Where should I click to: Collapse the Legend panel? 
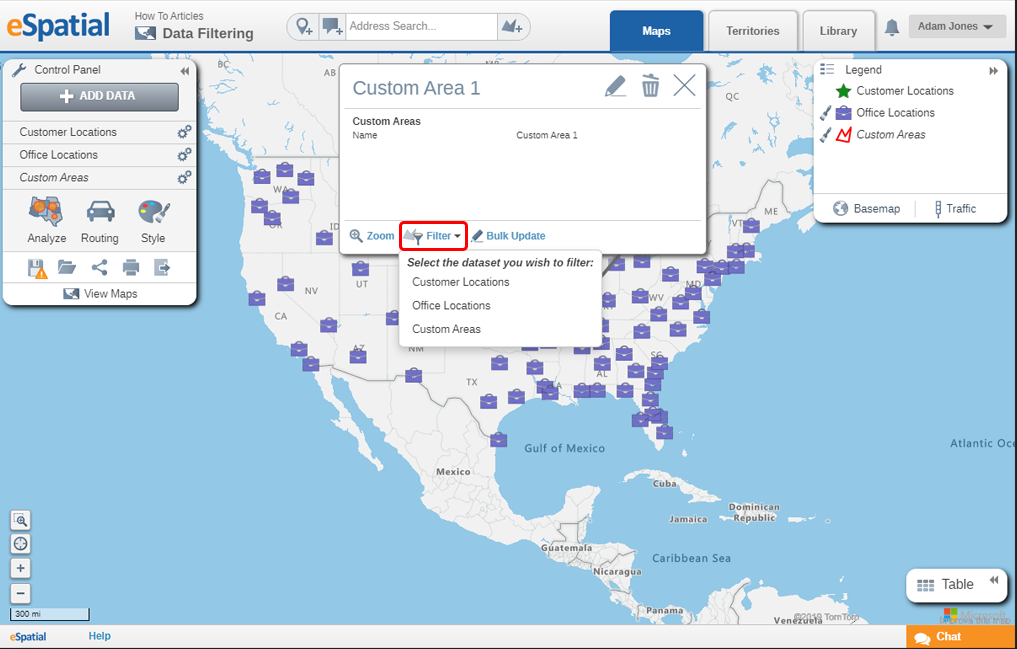(x=993, y=71)
